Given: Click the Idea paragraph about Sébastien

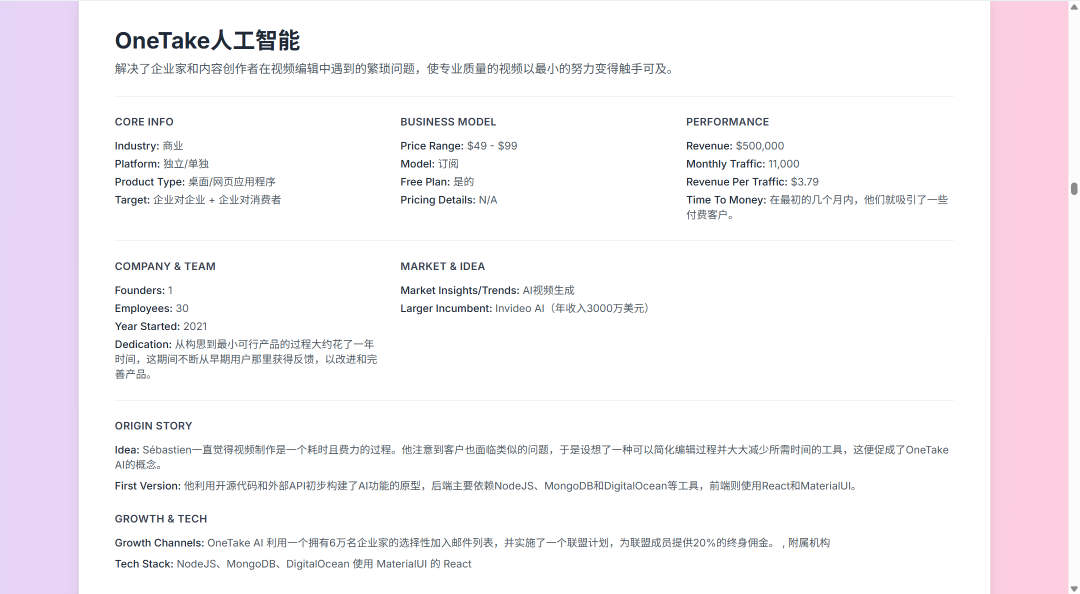Looking at the screenshot, I should tap(532, 458).
